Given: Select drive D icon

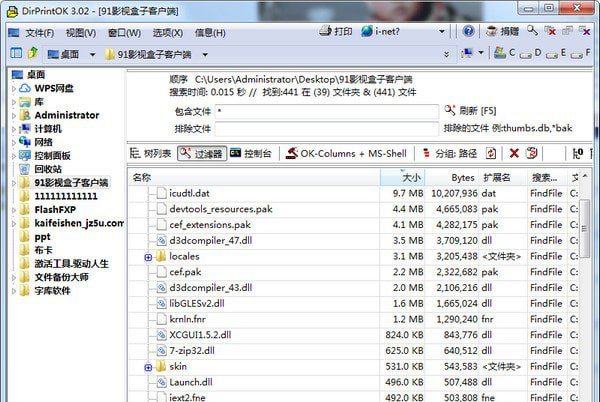Looking at the screenshot, I should coord(525,54).
